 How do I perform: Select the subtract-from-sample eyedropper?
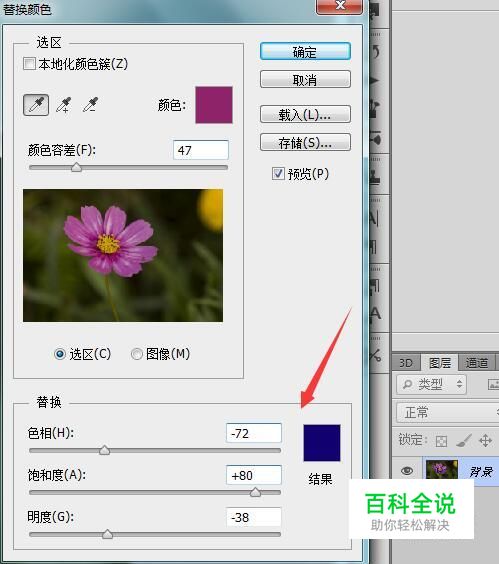90,105
